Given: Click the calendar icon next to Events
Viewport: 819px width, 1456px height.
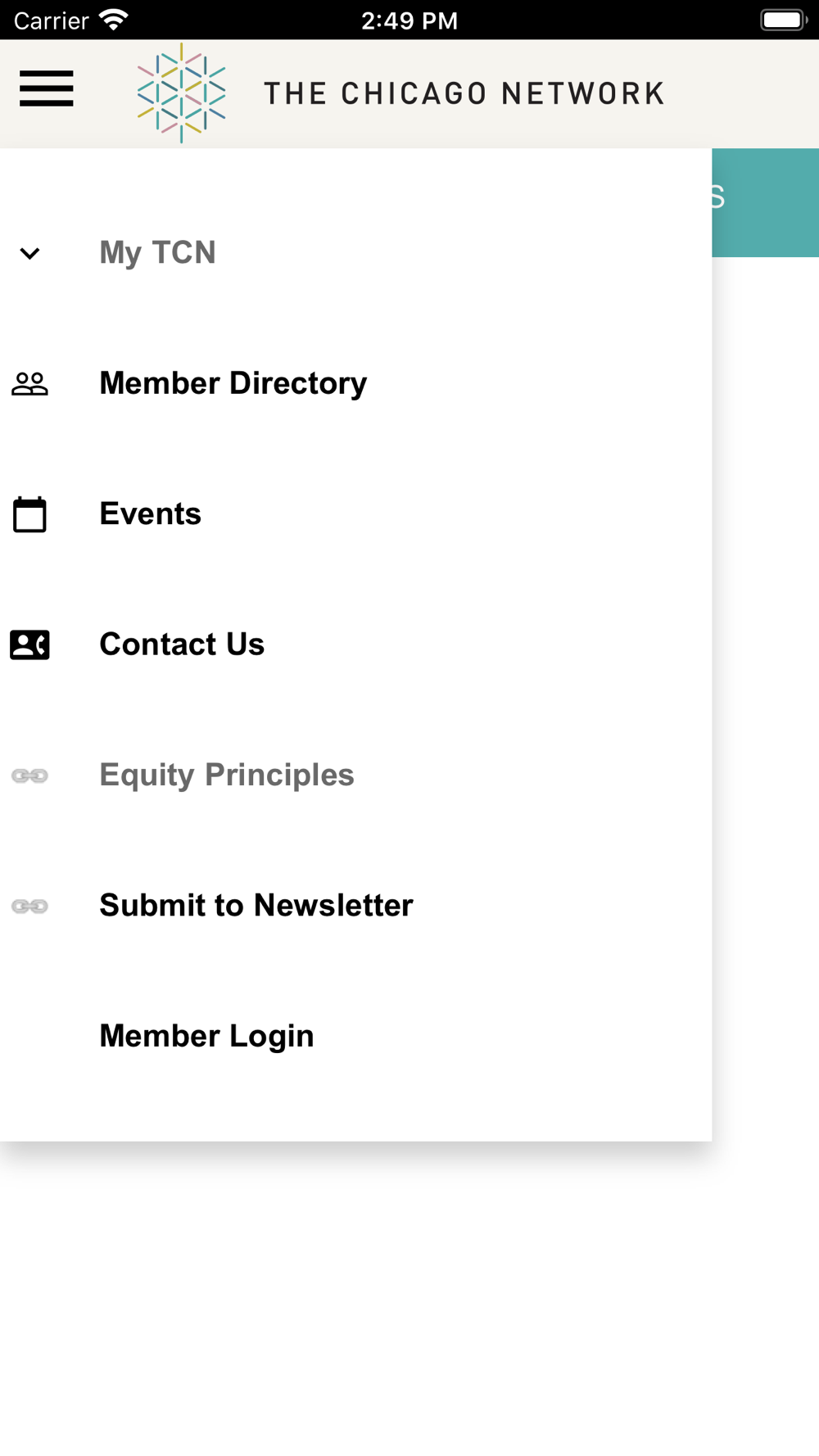Looking at the screenshot, I should pyautogui.click(x=30, y=514).
